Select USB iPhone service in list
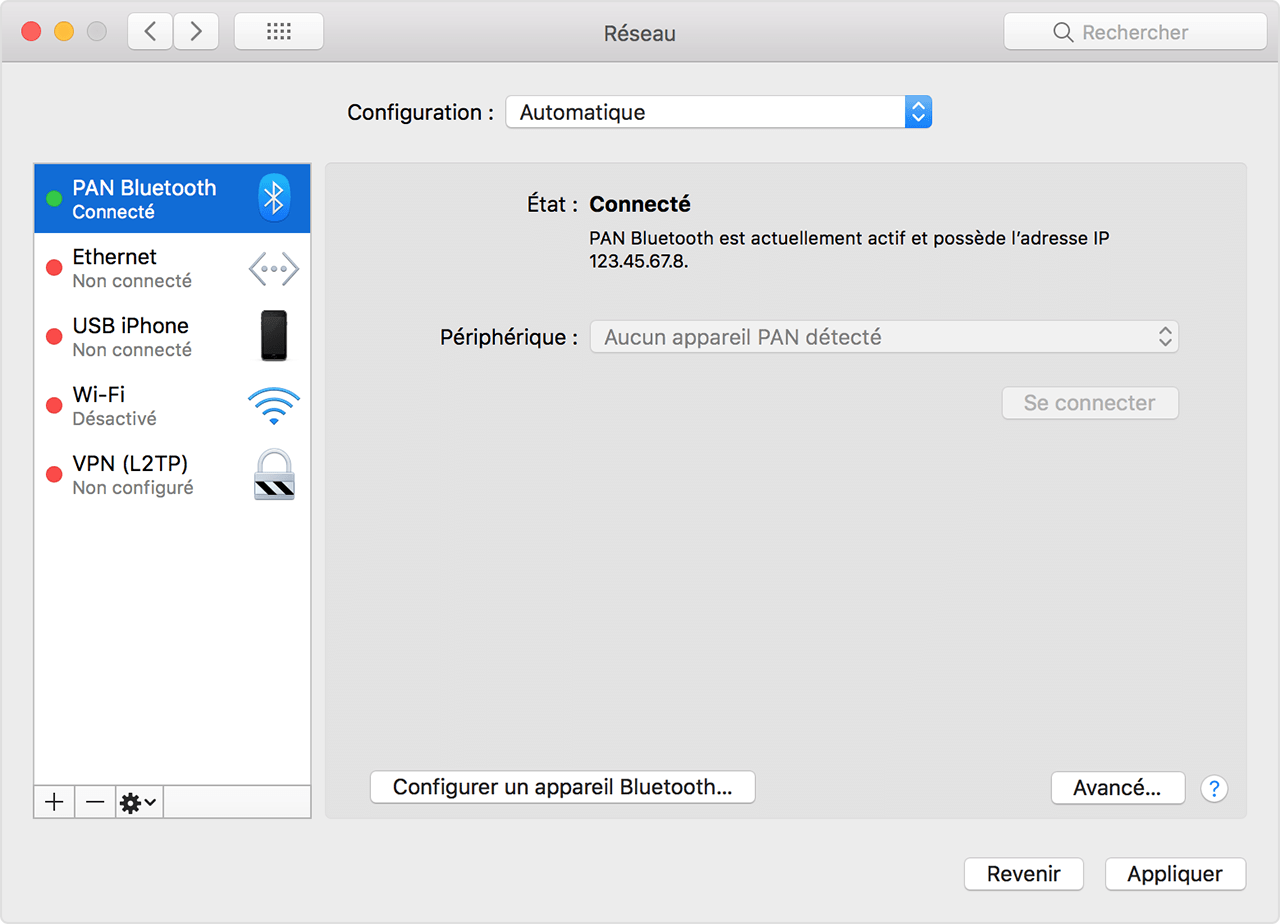 (172, 337)
